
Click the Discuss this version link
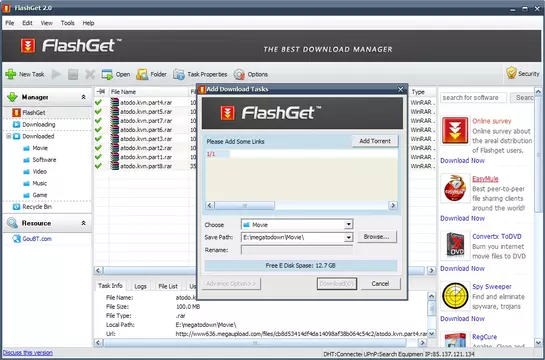[28, 353]
